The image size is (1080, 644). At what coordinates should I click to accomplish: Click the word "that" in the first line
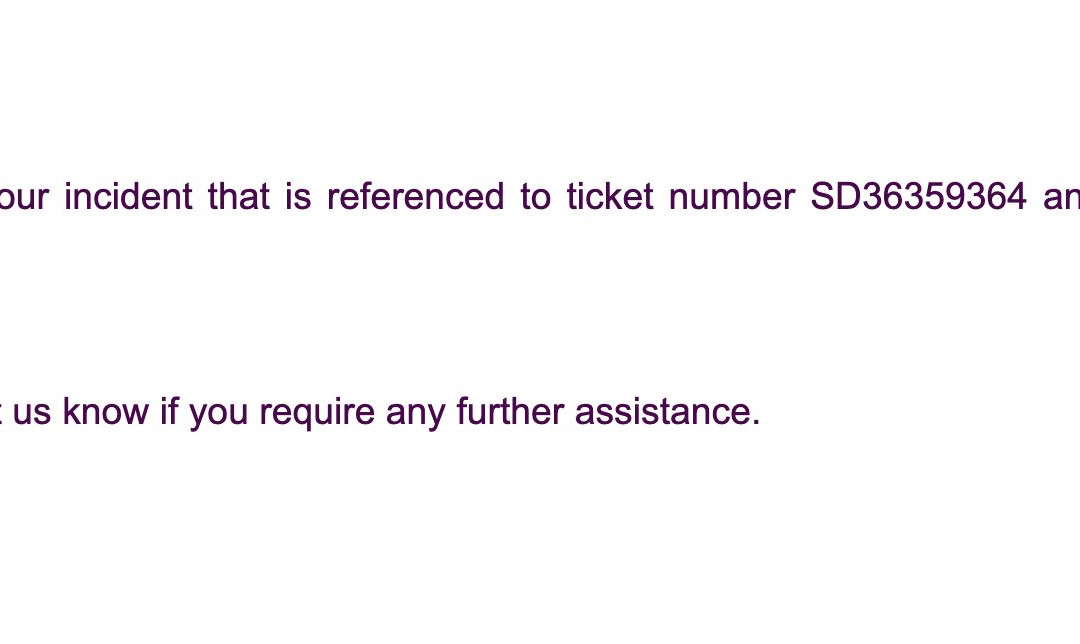pos(238,197)
